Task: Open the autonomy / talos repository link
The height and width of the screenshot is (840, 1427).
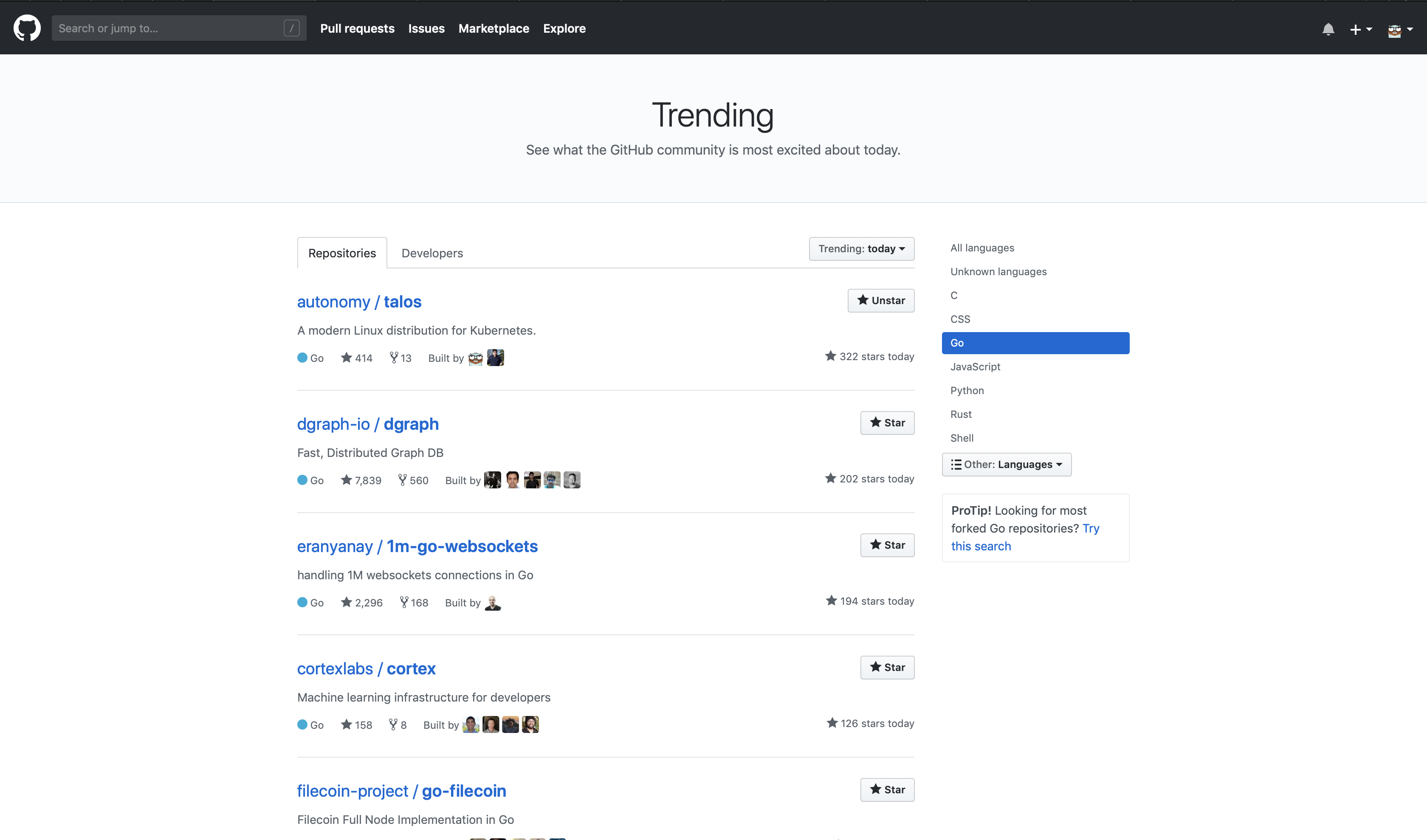Action: coord(359,302)
